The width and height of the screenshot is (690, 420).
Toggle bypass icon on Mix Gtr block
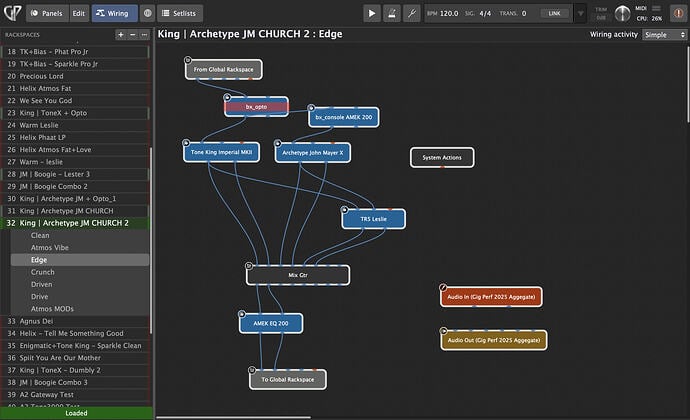tap(249, 265)
